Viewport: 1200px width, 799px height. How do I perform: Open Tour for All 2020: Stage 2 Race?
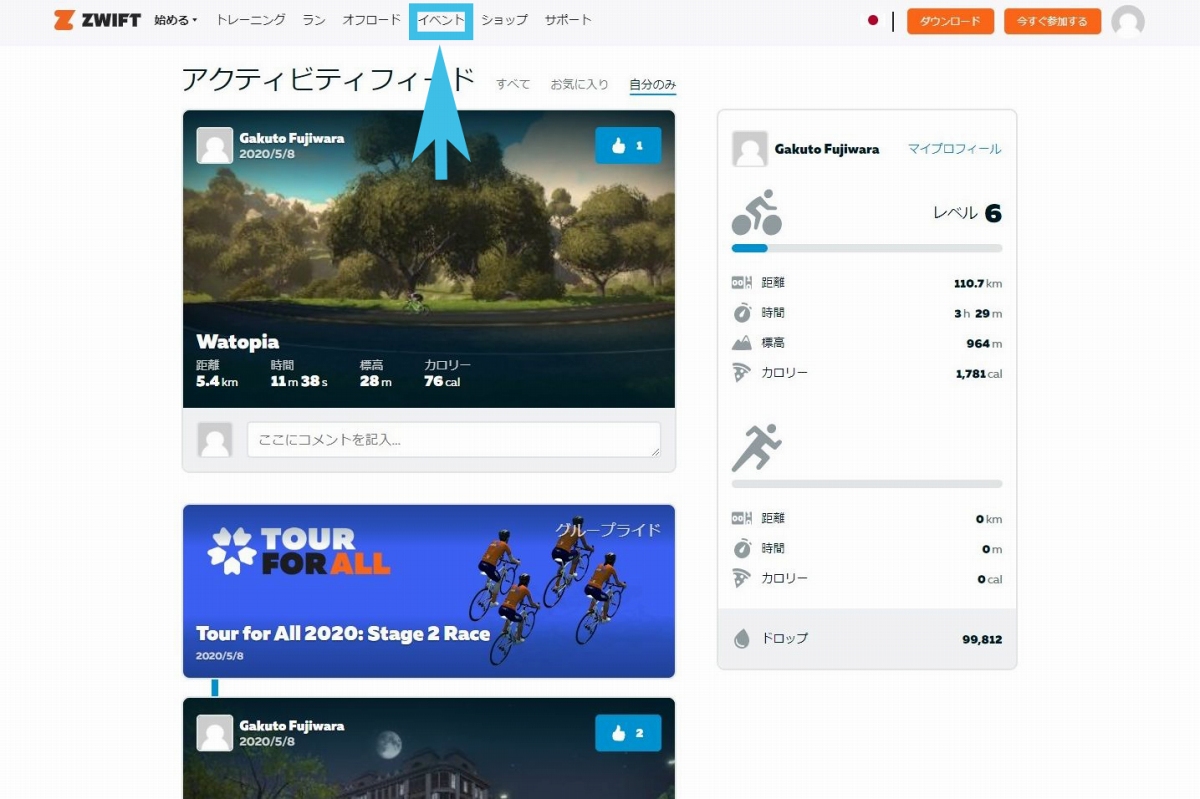pos(343,634)
